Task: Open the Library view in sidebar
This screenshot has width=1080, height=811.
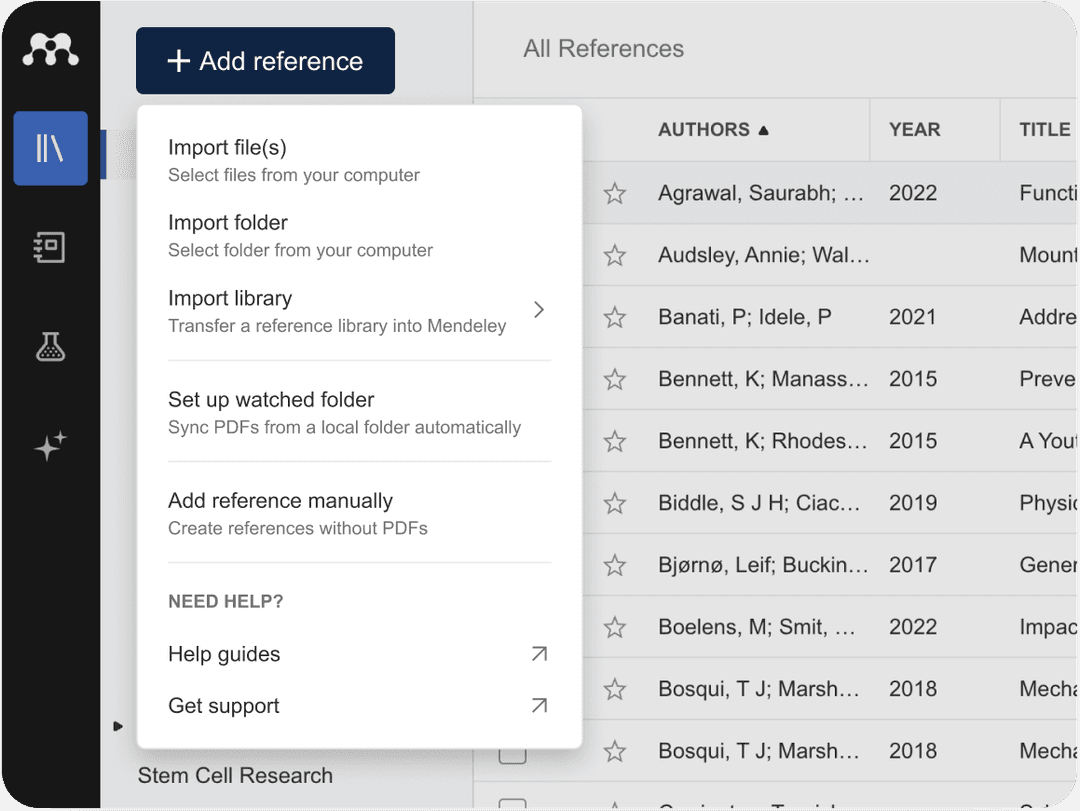Action: pos(50,148)
